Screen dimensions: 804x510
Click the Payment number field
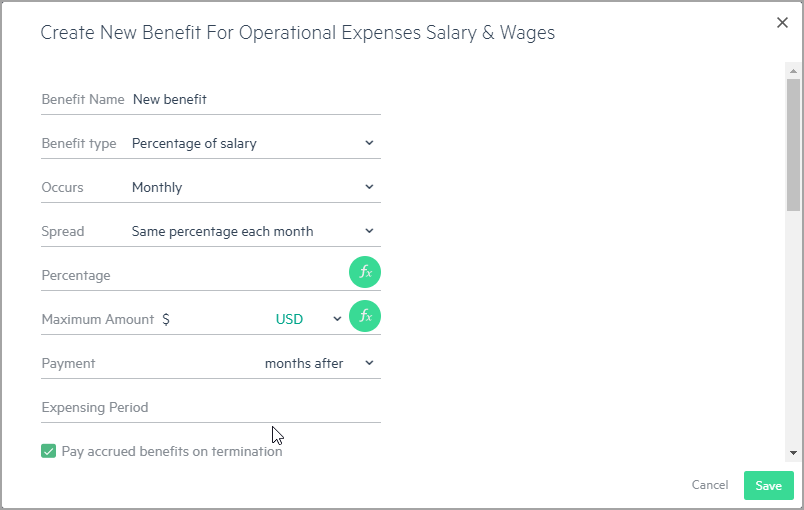click(x=179, y=363)
